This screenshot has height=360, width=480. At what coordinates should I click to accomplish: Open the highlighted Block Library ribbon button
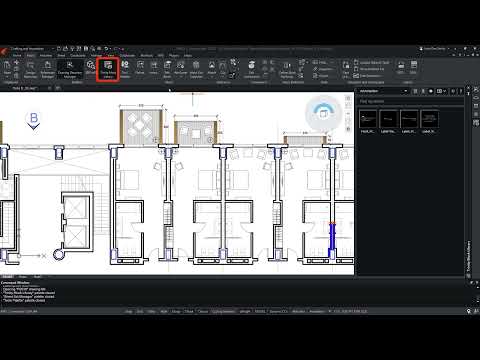[x=108, y=69]
